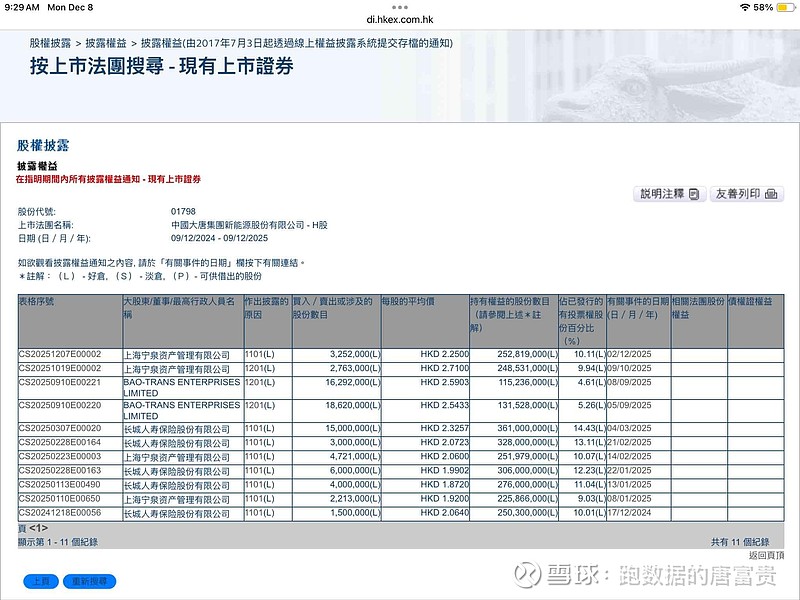
Task: Click shares held value 252,819,000(L)
Action: 528,354
